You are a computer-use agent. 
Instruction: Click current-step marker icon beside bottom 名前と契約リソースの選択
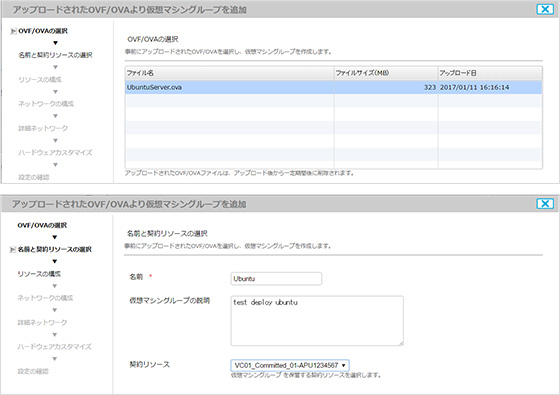coord(12,249)
